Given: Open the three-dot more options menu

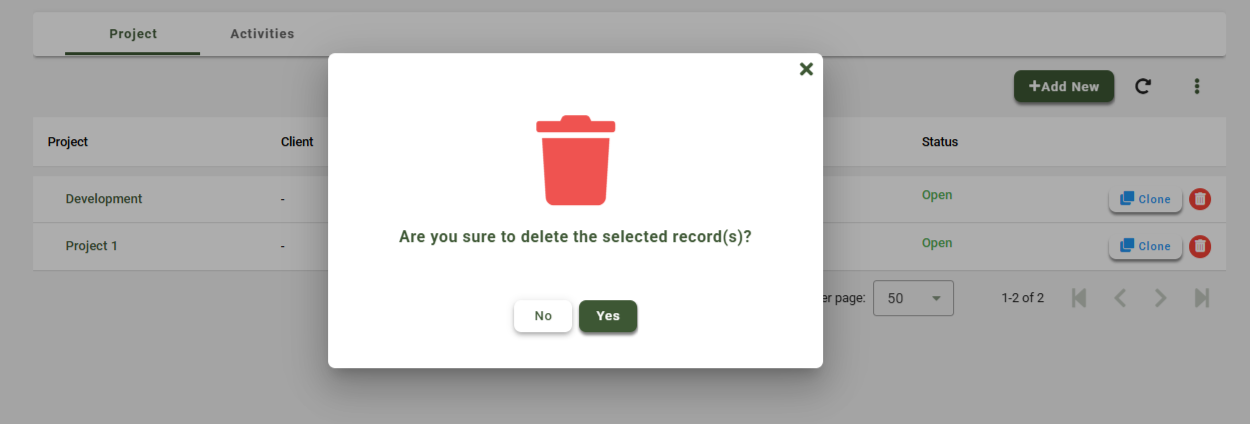Looking at the screenshot, I should coord(1196,86).
